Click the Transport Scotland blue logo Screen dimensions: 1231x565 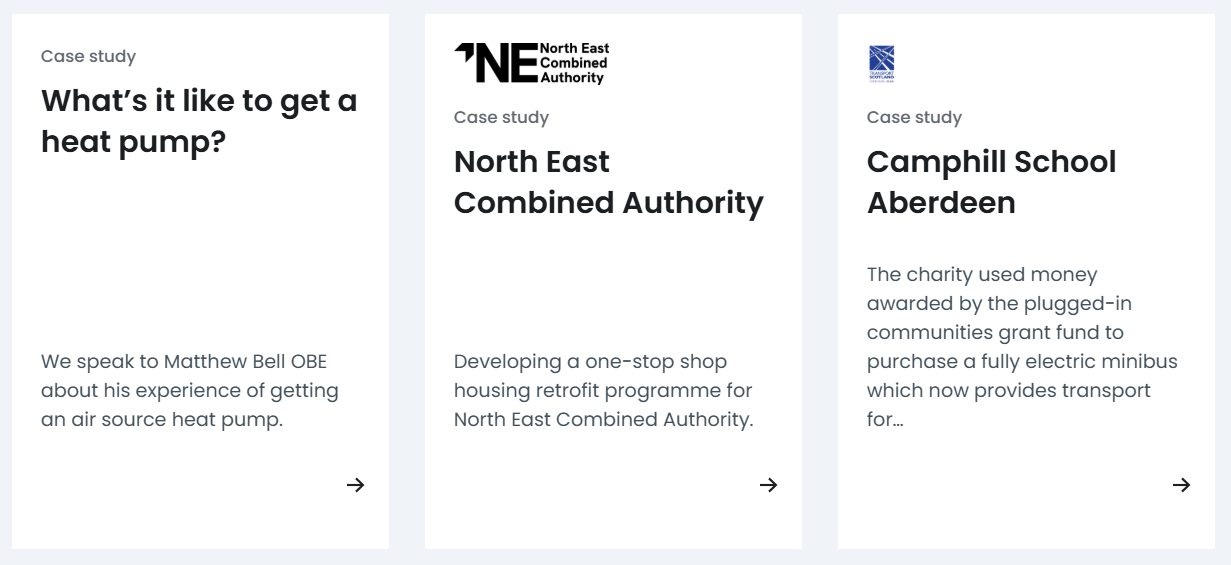881,64
